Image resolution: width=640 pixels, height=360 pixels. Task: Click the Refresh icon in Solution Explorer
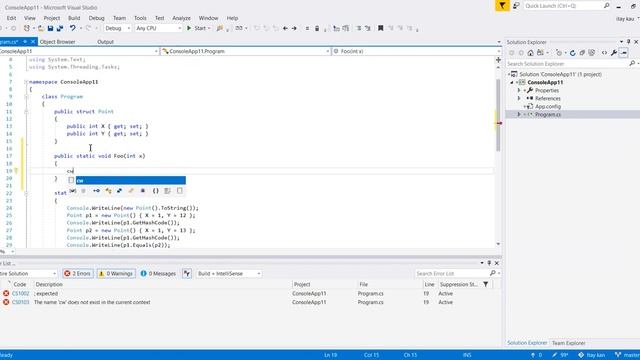click(572, 53)
